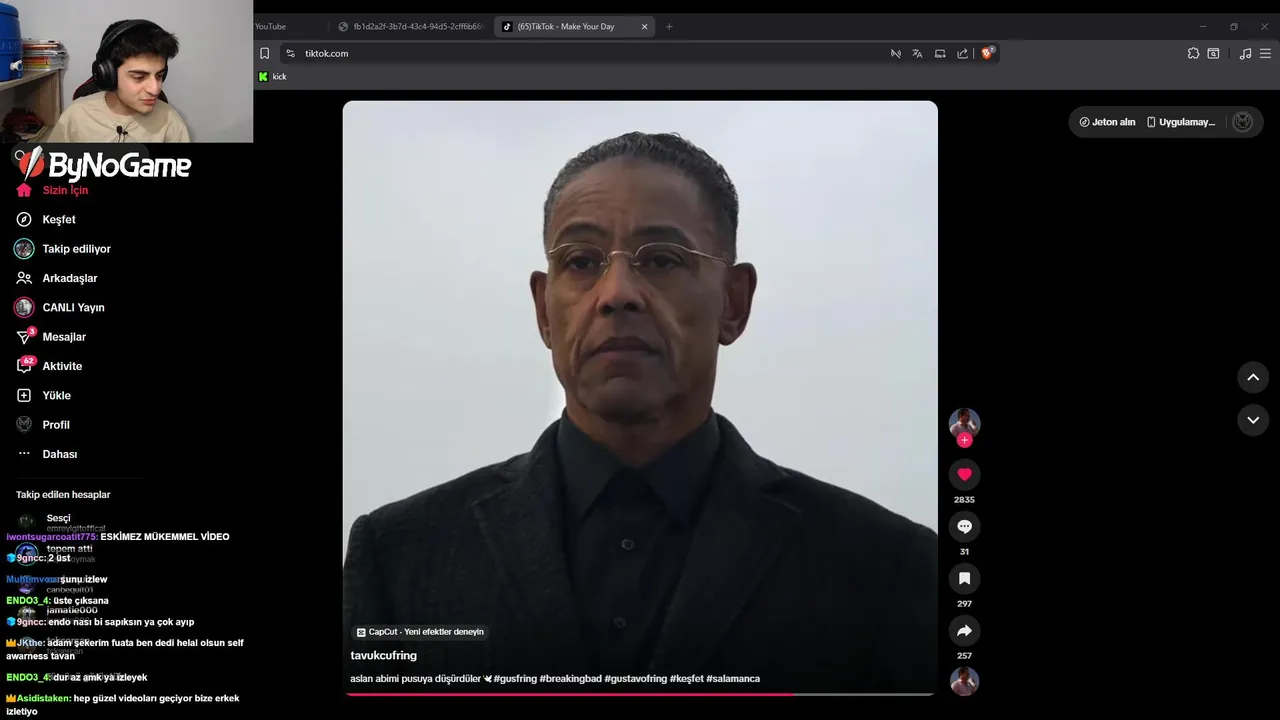Image resolution: width=1280 pixels, height=720 pixels.
Task: Click the #gusfring hashtag
Action: coord(515,679)
